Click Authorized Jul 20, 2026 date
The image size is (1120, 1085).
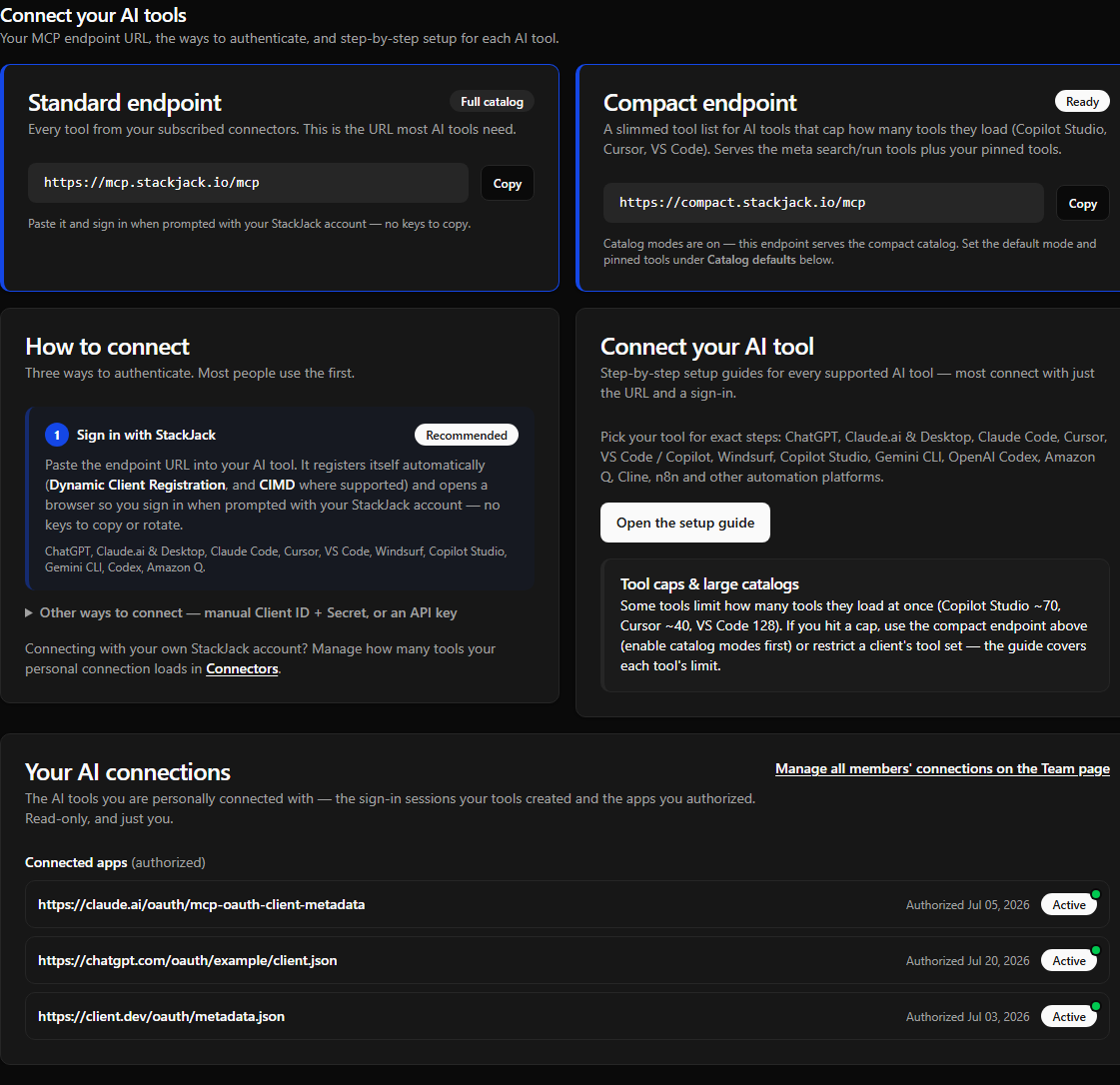pos(968,961)
